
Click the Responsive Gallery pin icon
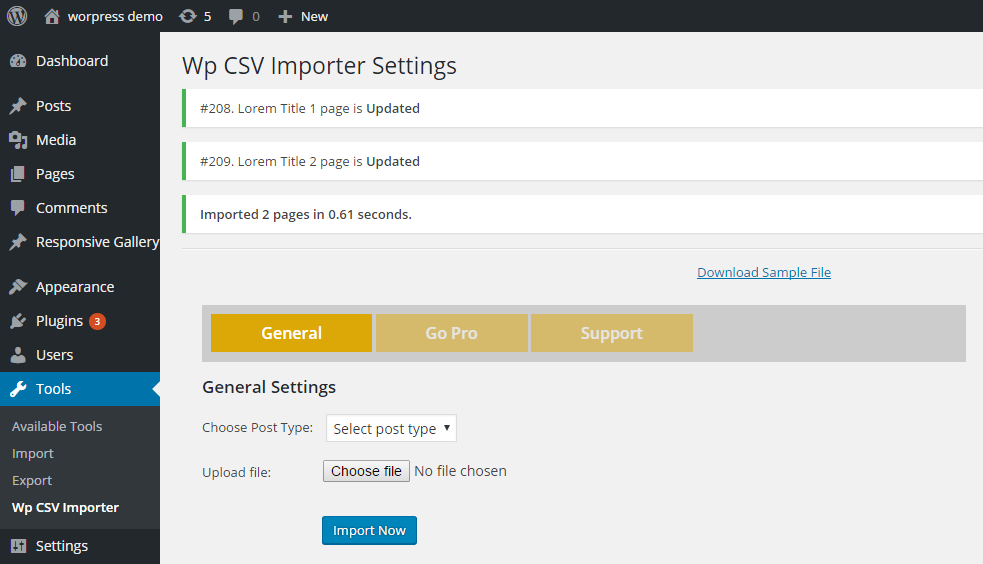[18, 242]
